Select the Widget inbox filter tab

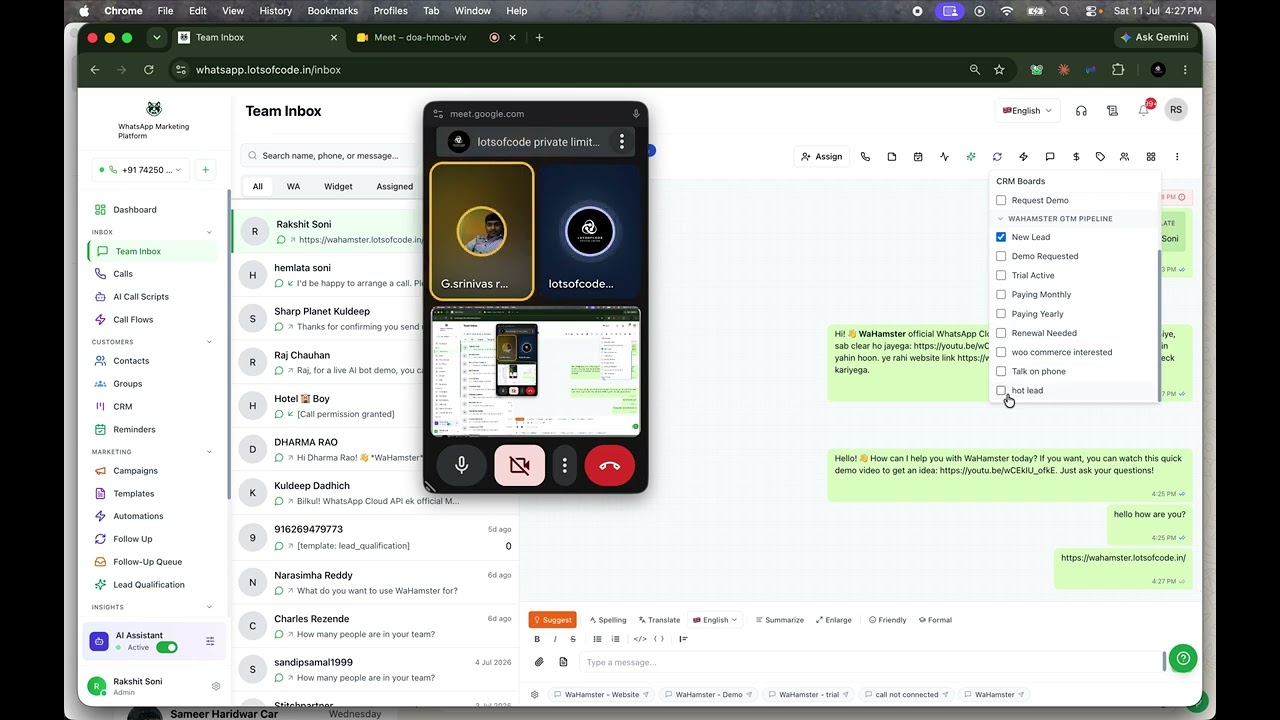(x=338, y=186)
